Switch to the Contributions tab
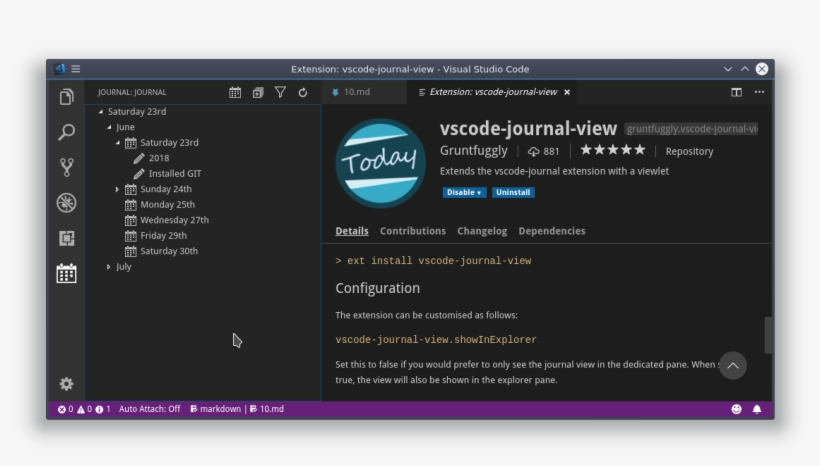 coord(413,231)
